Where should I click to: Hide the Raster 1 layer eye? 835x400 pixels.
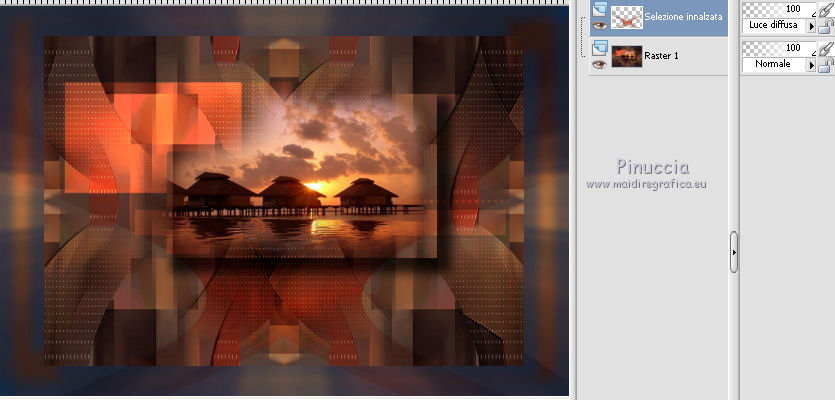600,64
